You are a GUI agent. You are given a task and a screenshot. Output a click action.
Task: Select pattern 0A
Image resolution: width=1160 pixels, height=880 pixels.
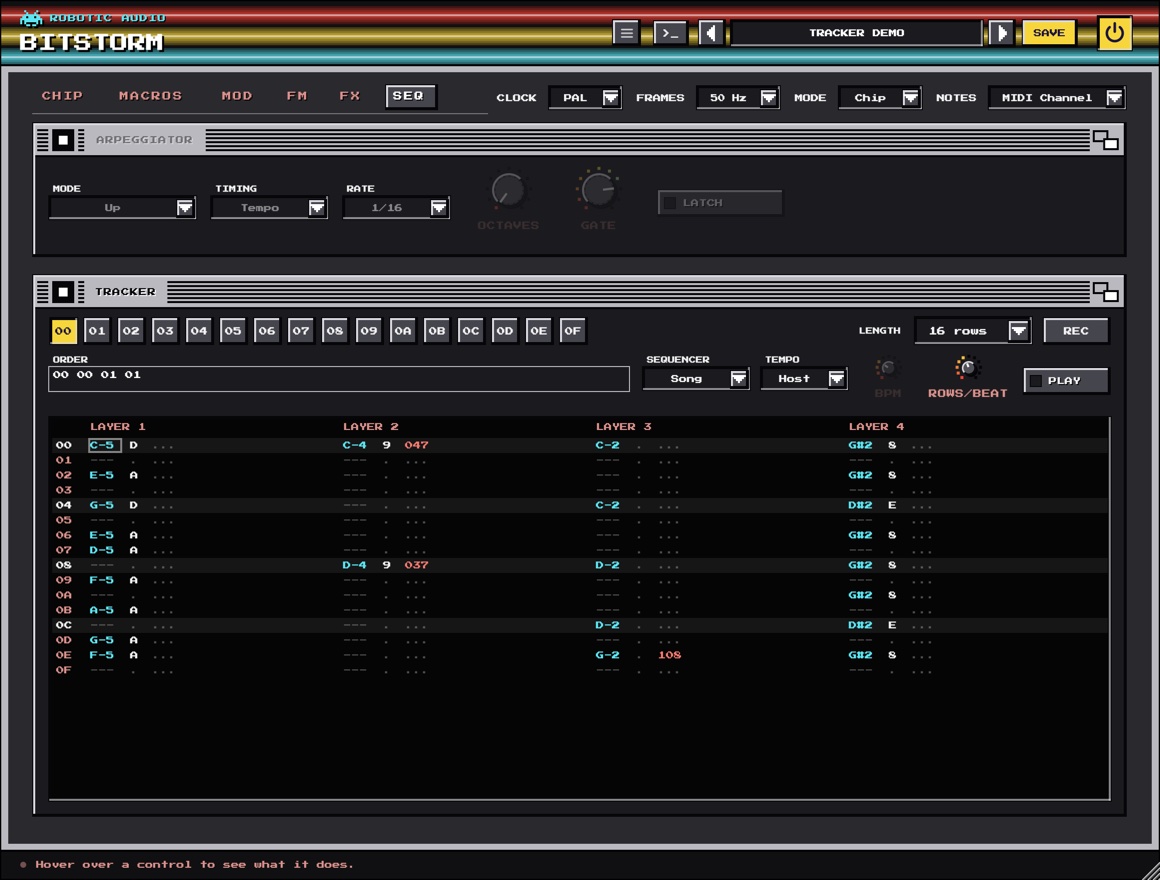click(x=402, y=331)
